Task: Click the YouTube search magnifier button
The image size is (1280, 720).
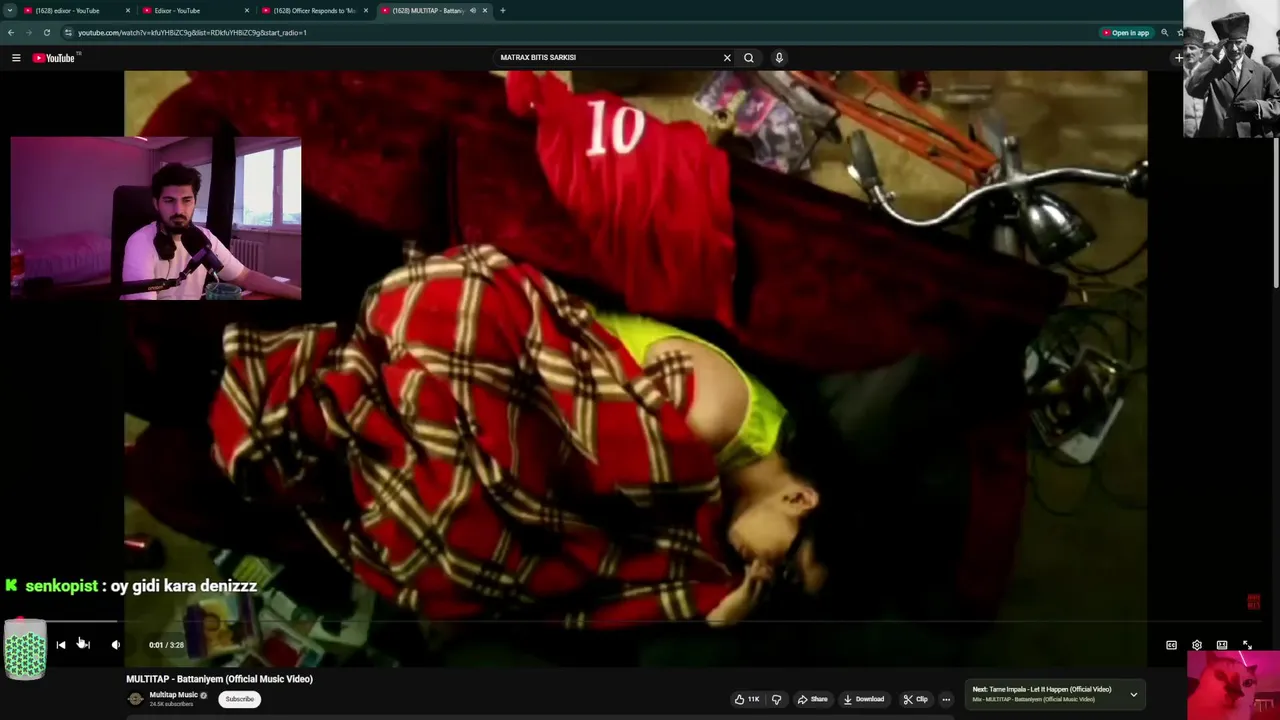Action: pyautogui.click(x=749, y=58)
